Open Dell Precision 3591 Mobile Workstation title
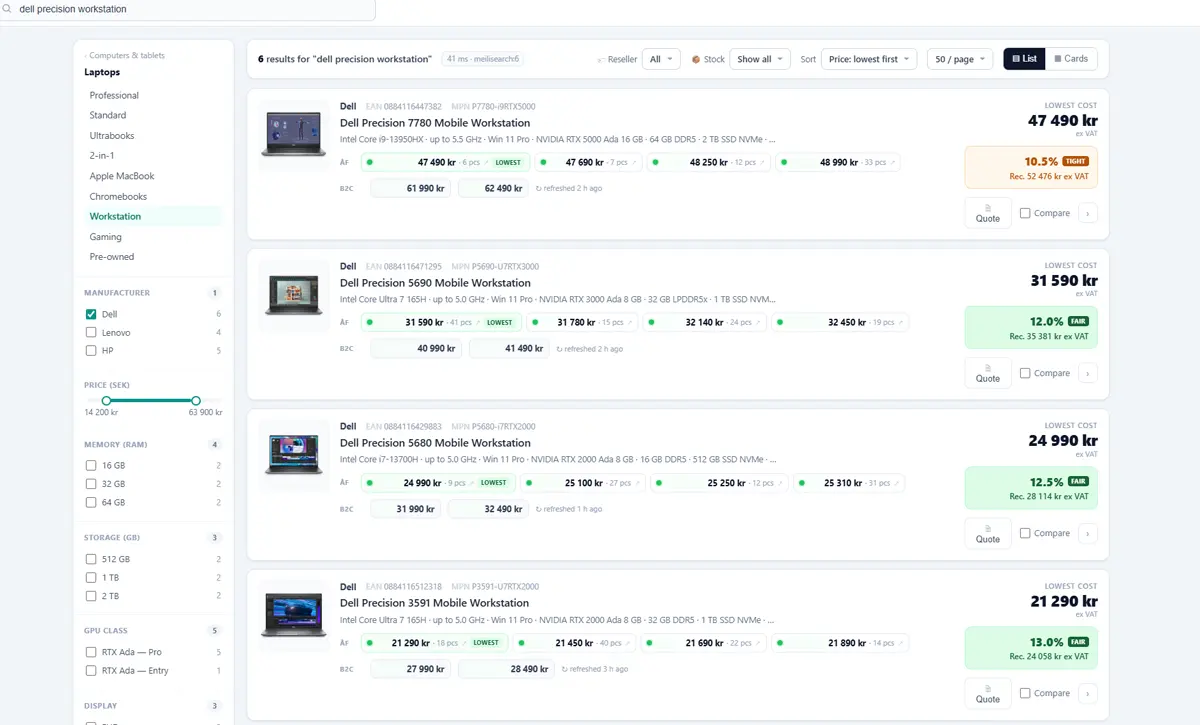The width and height of the screenshot is (1200, 725). pyautogui.click(x=434, y=603)
